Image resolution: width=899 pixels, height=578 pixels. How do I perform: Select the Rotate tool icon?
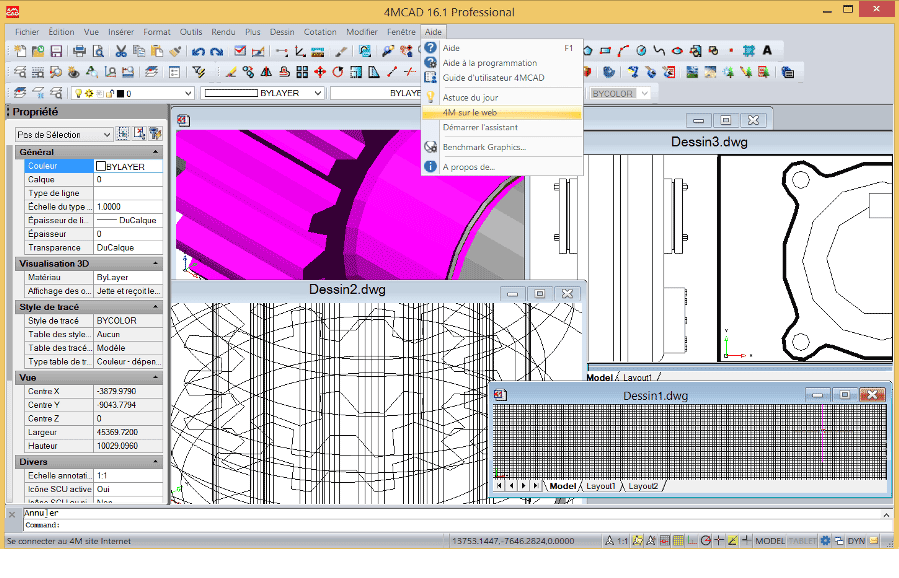338,72
